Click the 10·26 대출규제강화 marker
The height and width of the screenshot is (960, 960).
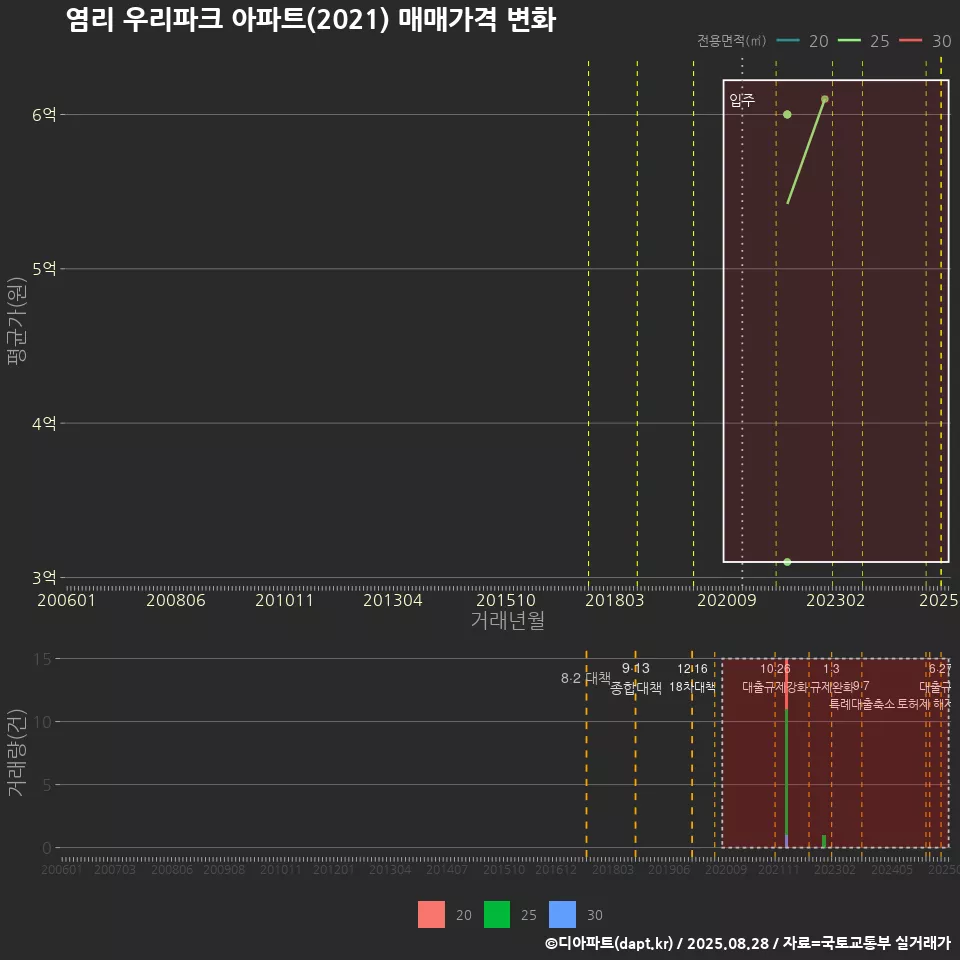click(777, 678)
